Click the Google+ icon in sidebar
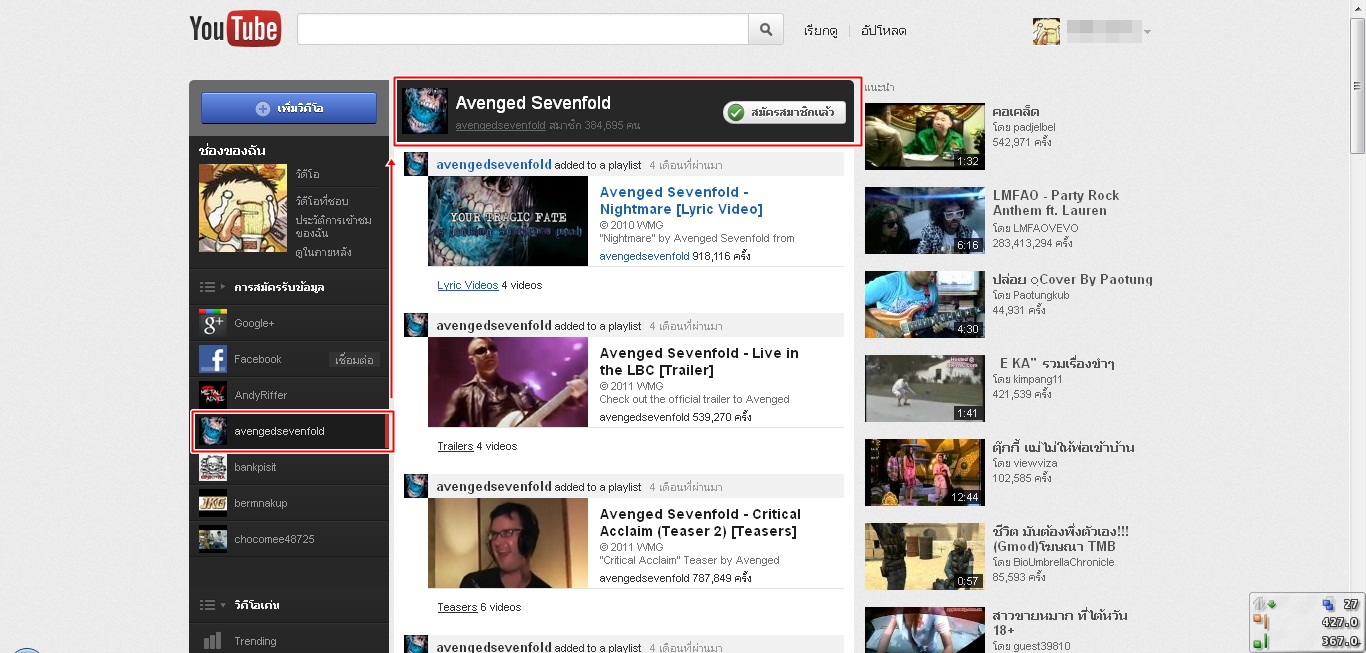 pyautogui.click(x=213, y=323)
